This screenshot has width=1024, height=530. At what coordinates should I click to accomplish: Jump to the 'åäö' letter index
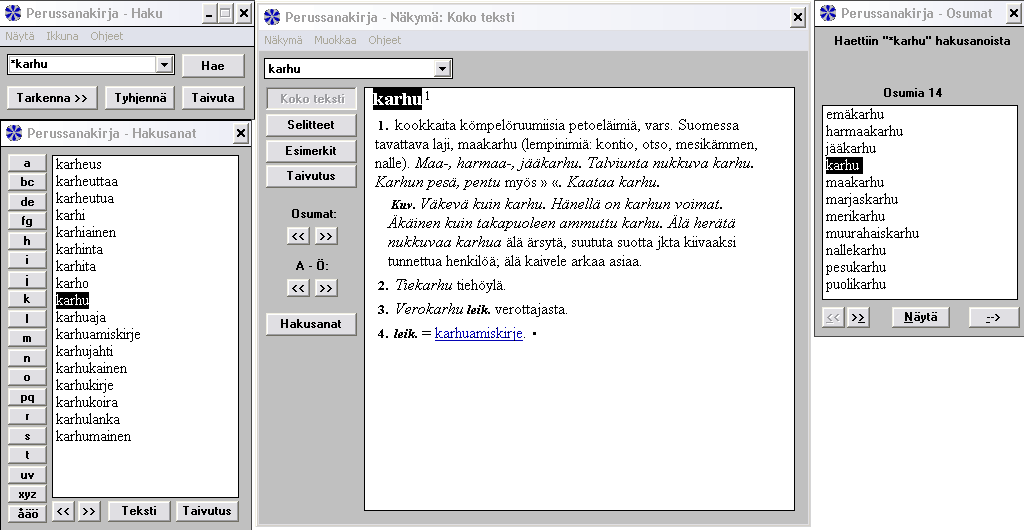(27, 513)
